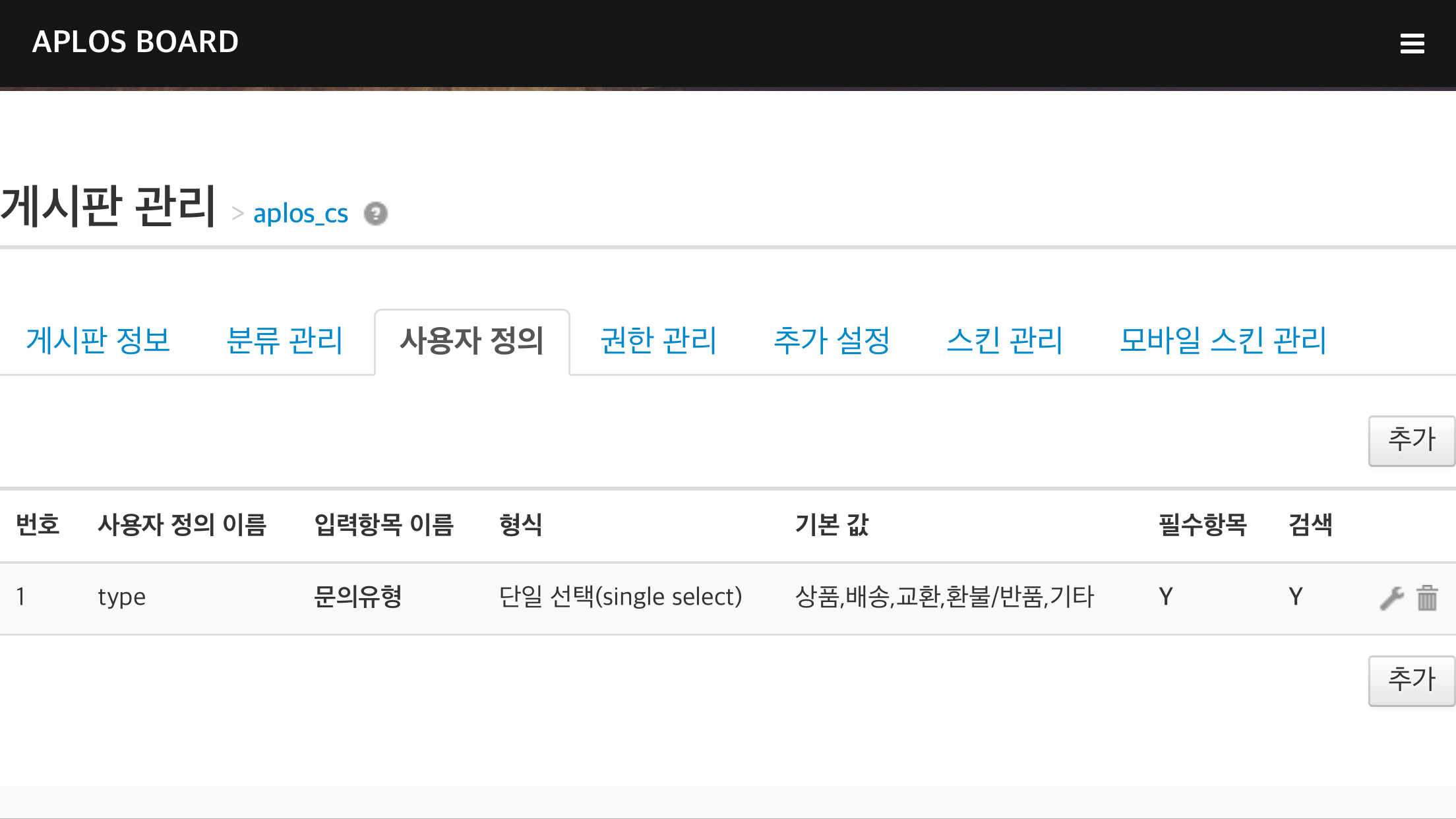
Task: Edit the type field with wrench icon
Action: (1391, 597)
